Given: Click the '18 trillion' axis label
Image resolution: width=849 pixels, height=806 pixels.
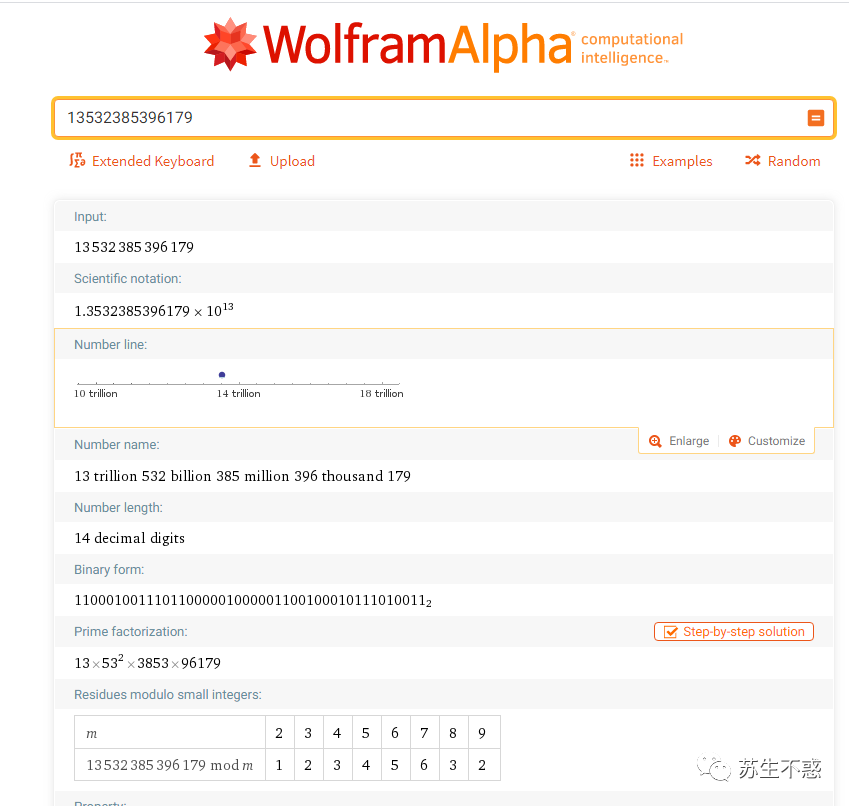Looking at the screenshot, I should (x=382, y=394).
